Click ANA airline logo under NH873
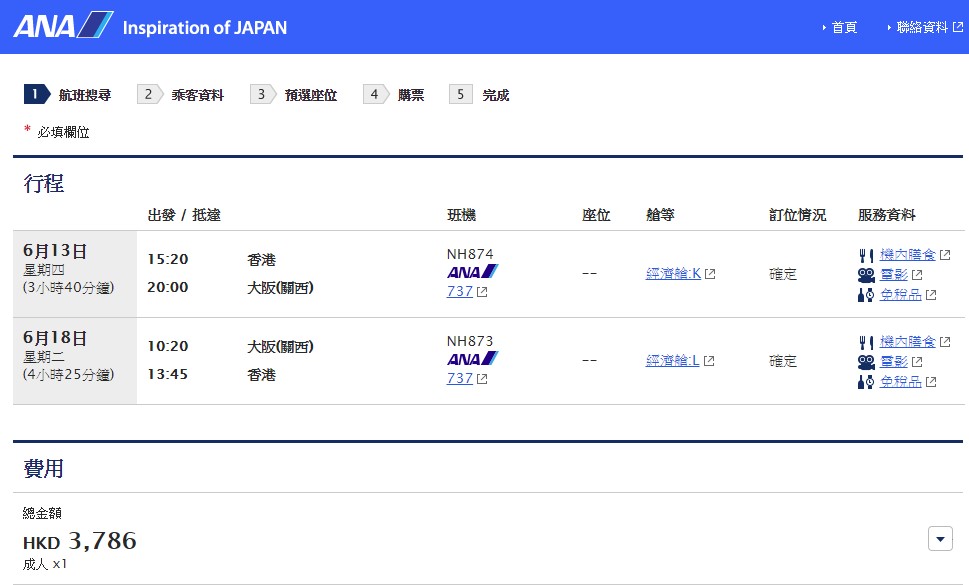 (472, 359)
